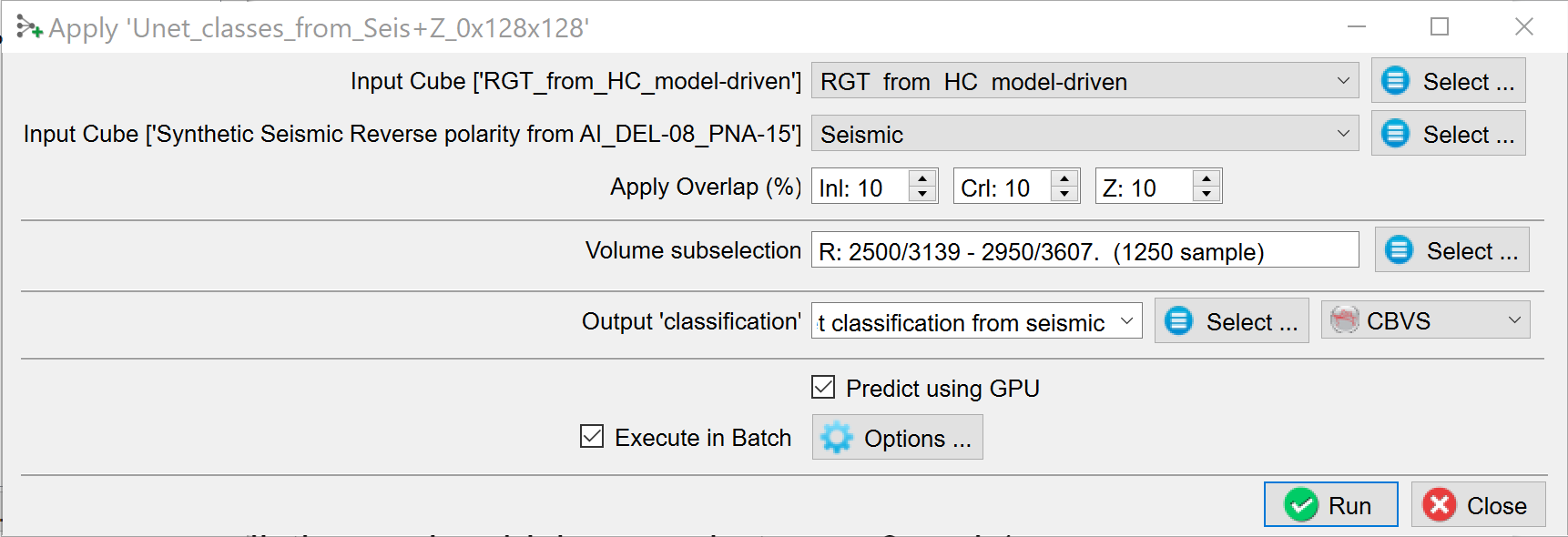Expand the Seismic input cube dropdown
Screen dimensions: 1568x537
click(1343, 134)
